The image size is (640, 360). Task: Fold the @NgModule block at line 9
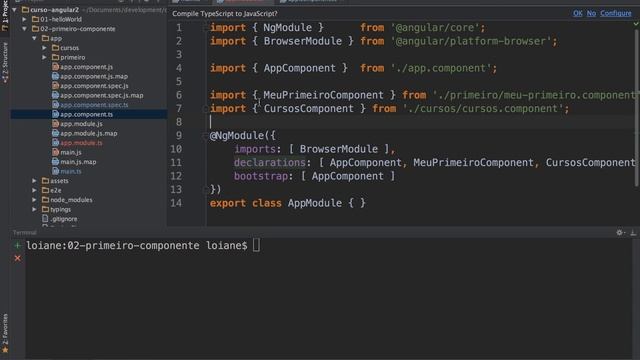(205, 136)
